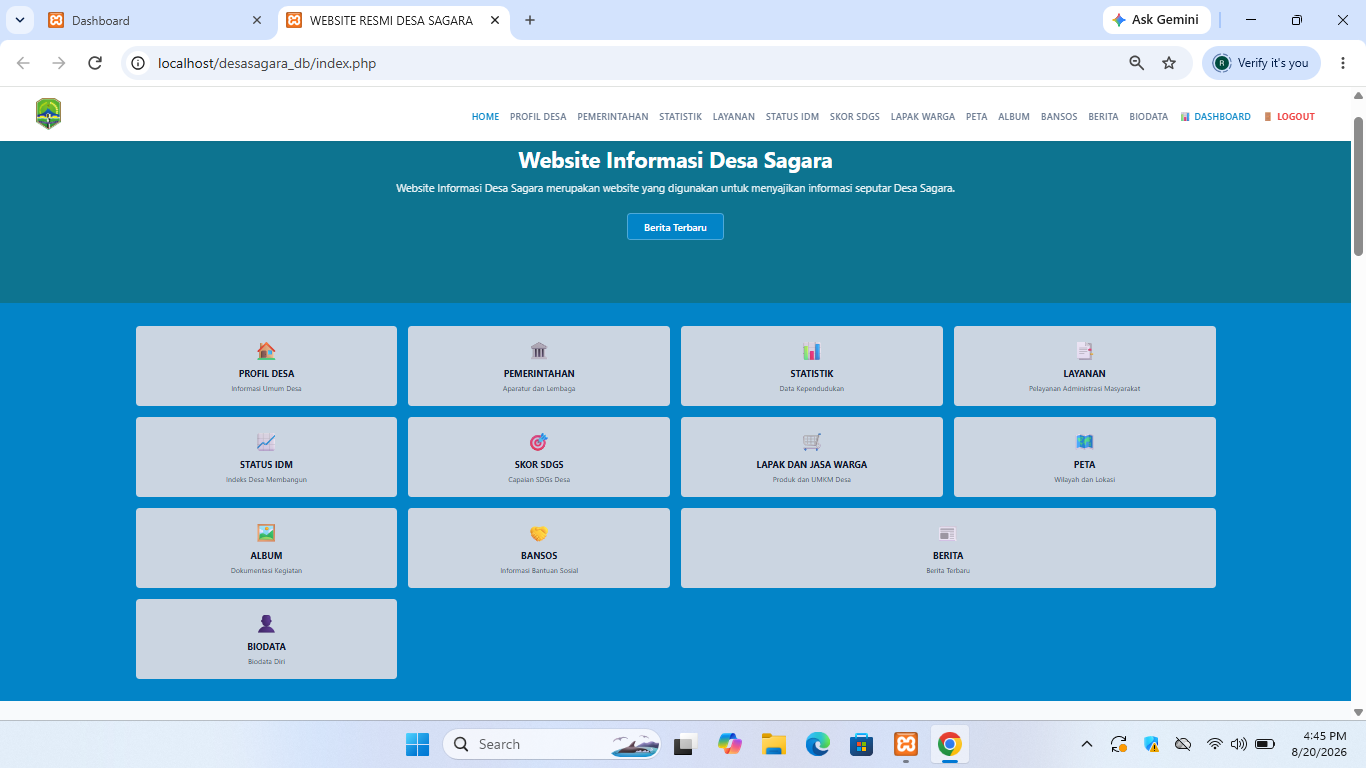
Task: Open the Chrome three-dot menu
Action: click(1343, 63)
